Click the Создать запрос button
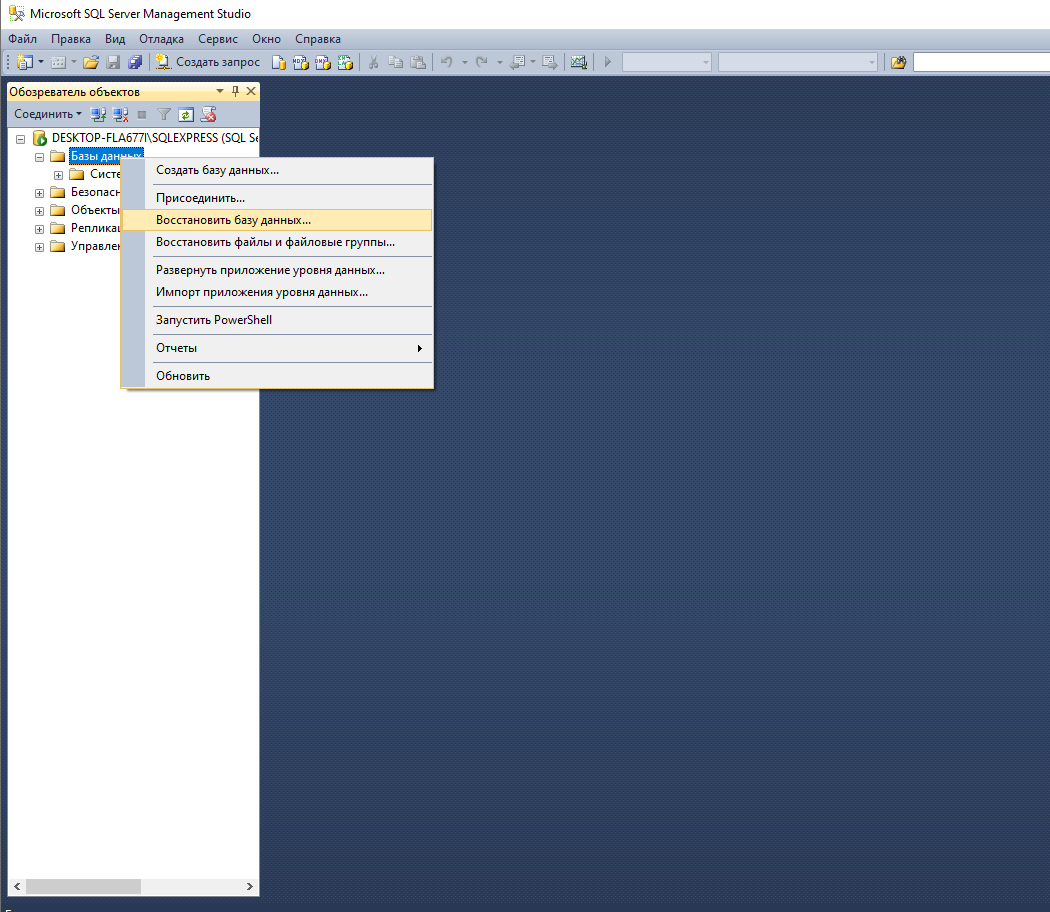This screenshot has height=912, width=1050. [x=208, y=62]
